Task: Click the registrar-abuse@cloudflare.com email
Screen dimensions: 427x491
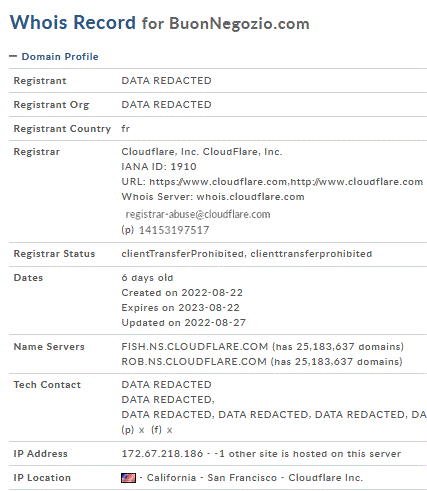Action: 198,214
